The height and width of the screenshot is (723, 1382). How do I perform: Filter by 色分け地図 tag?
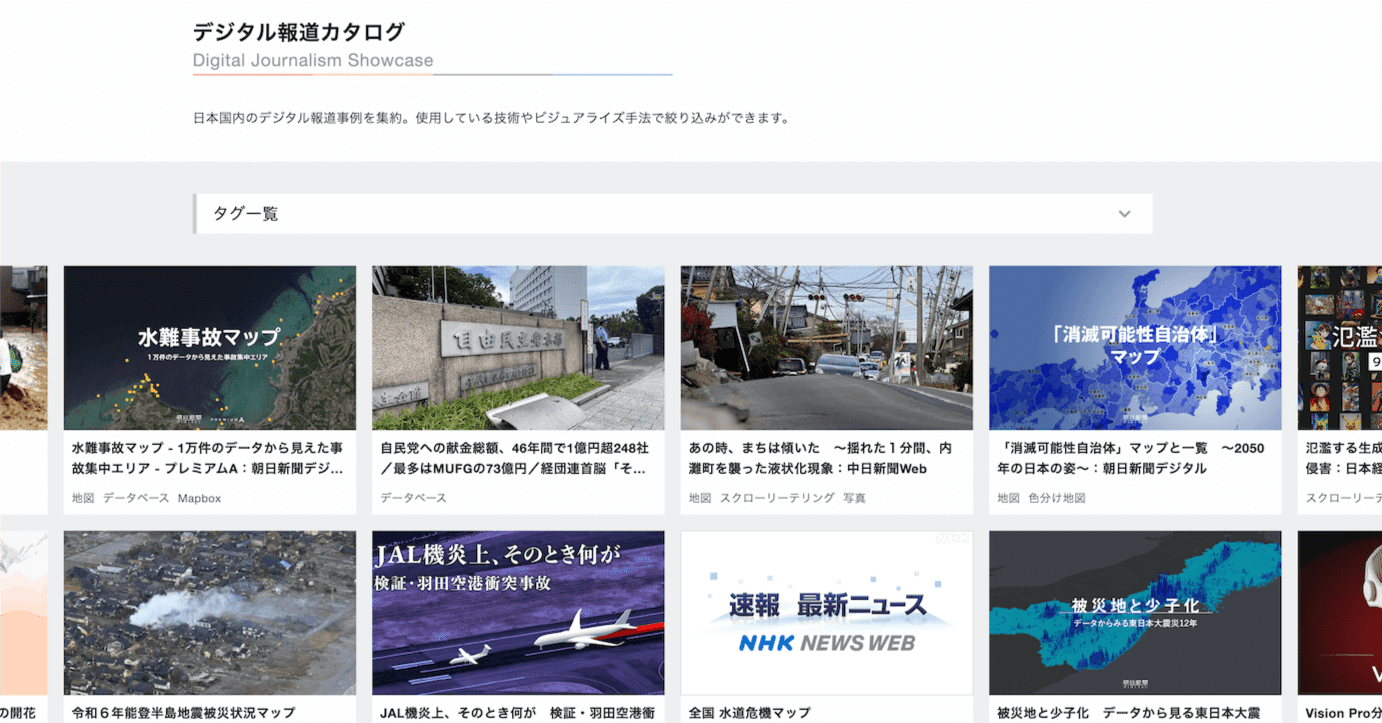pyautogui.click(x=1057, y=498)
